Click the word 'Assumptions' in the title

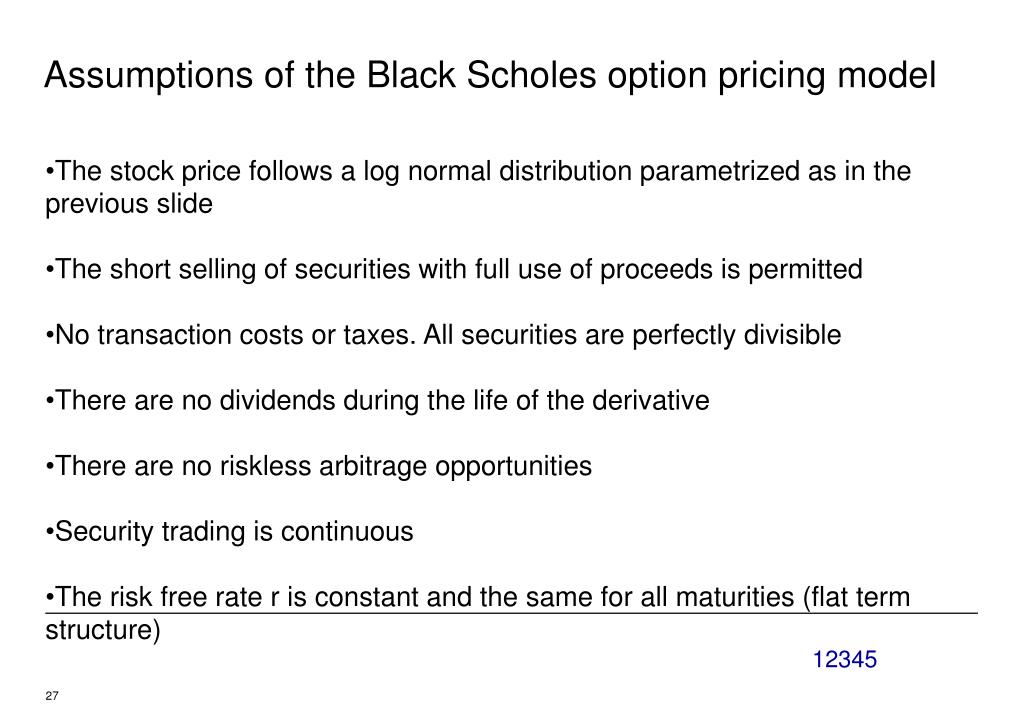[x=149, y=76]
